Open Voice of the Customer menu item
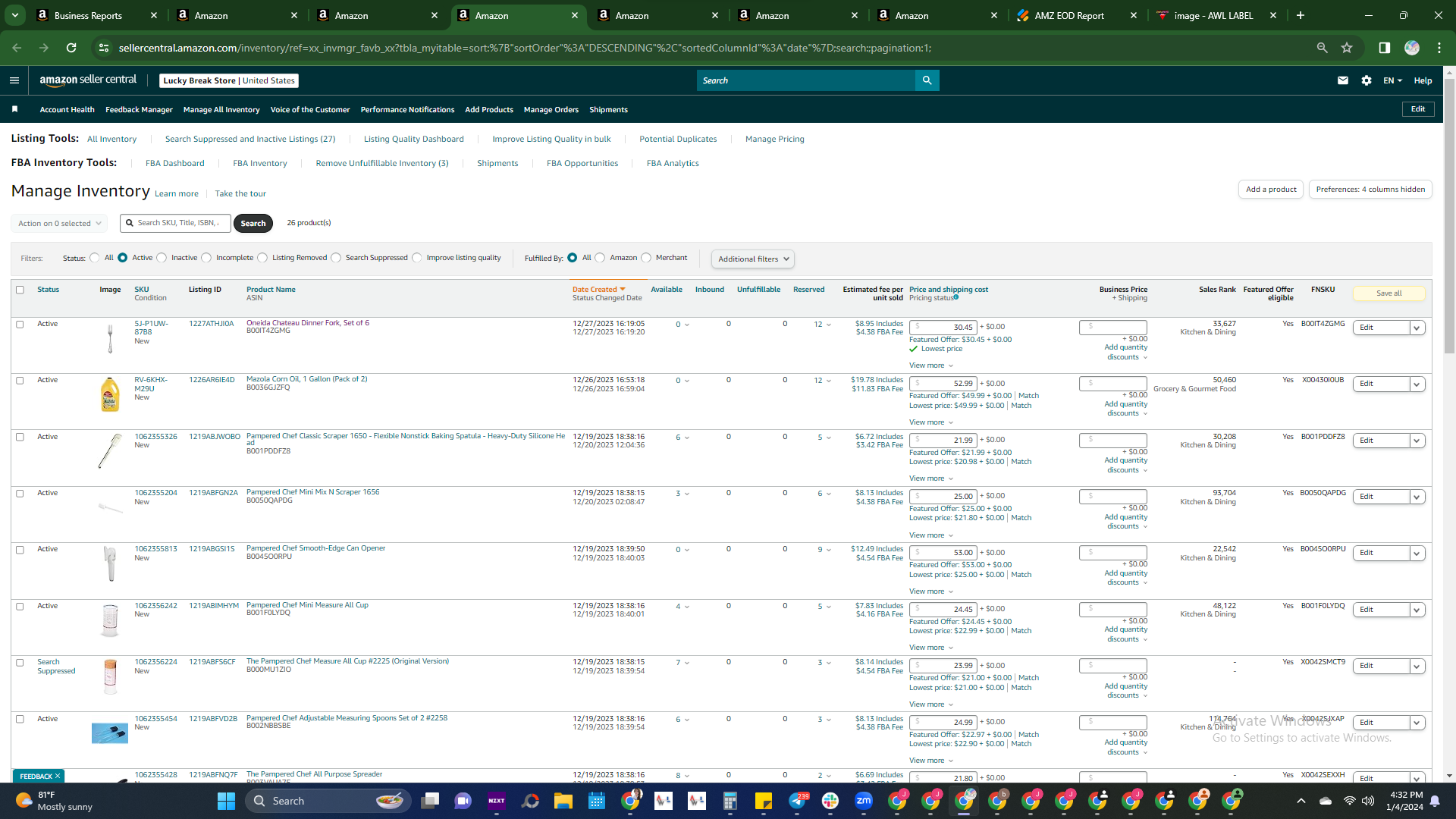1456x819 pixels. (310, 110)
